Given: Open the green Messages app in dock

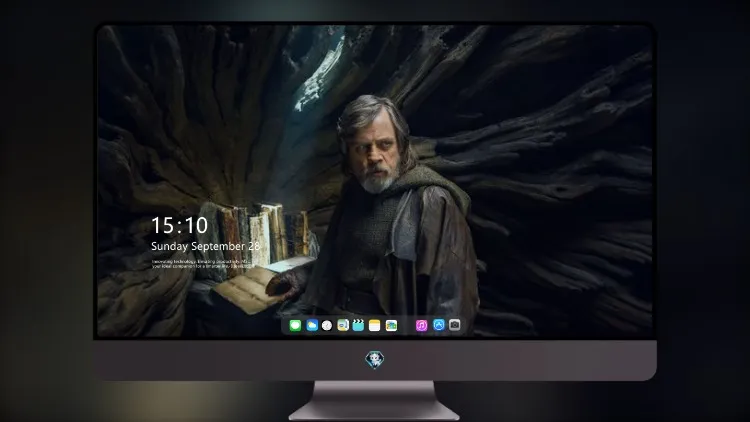Looking at the screenshot, I should coord(295,325).
